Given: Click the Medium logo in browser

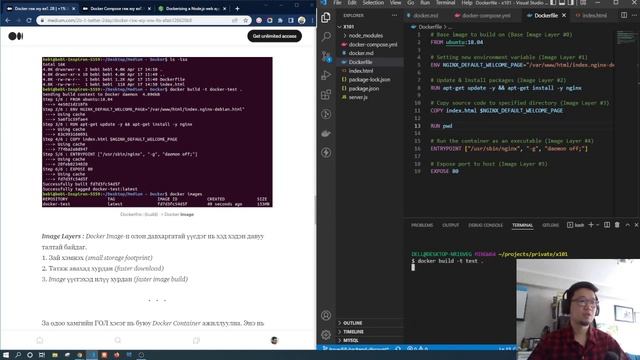Looking at the screenshot, I should pyautogui.click(x=16, y=36).
